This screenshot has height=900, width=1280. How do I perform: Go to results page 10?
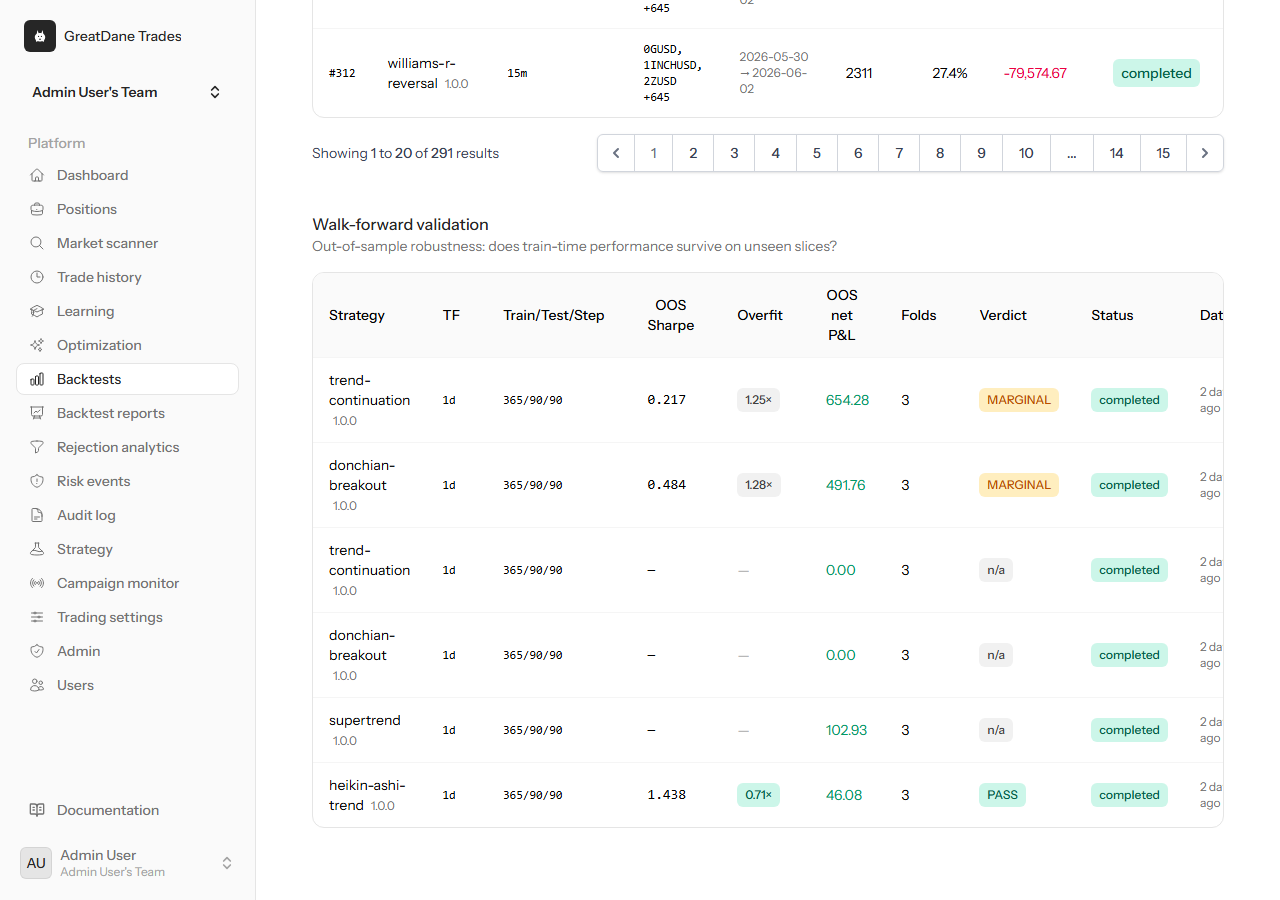coord(1026,153)
